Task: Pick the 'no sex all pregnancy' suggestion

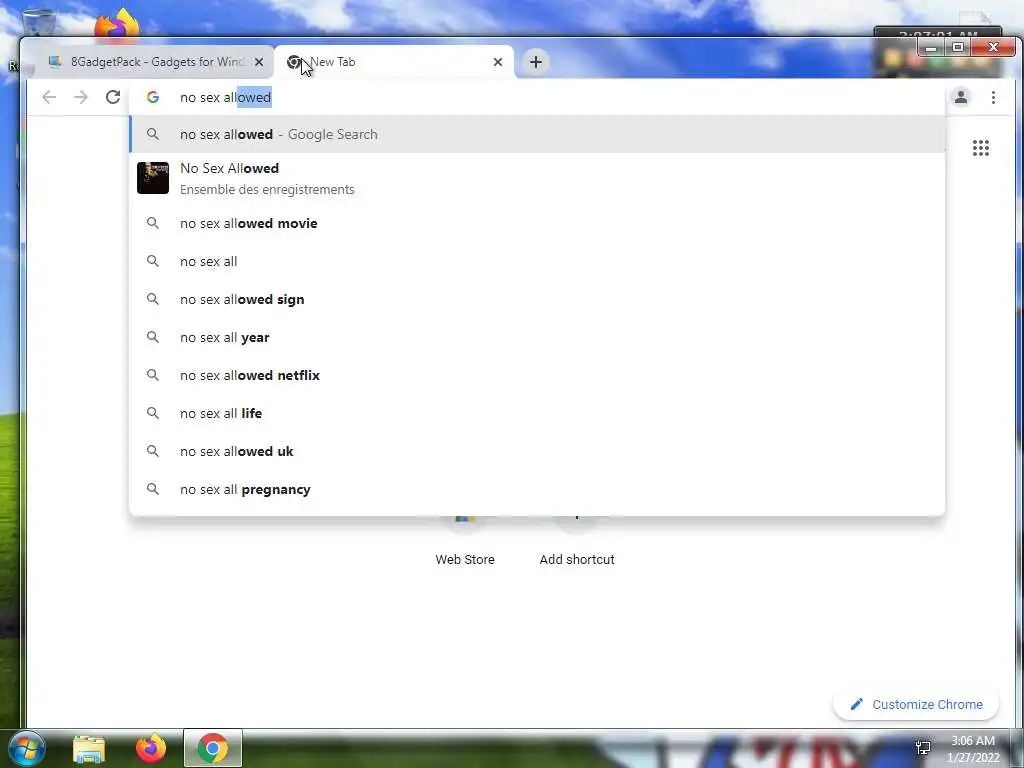Action: pyautogui.click(x=537, y=489)
